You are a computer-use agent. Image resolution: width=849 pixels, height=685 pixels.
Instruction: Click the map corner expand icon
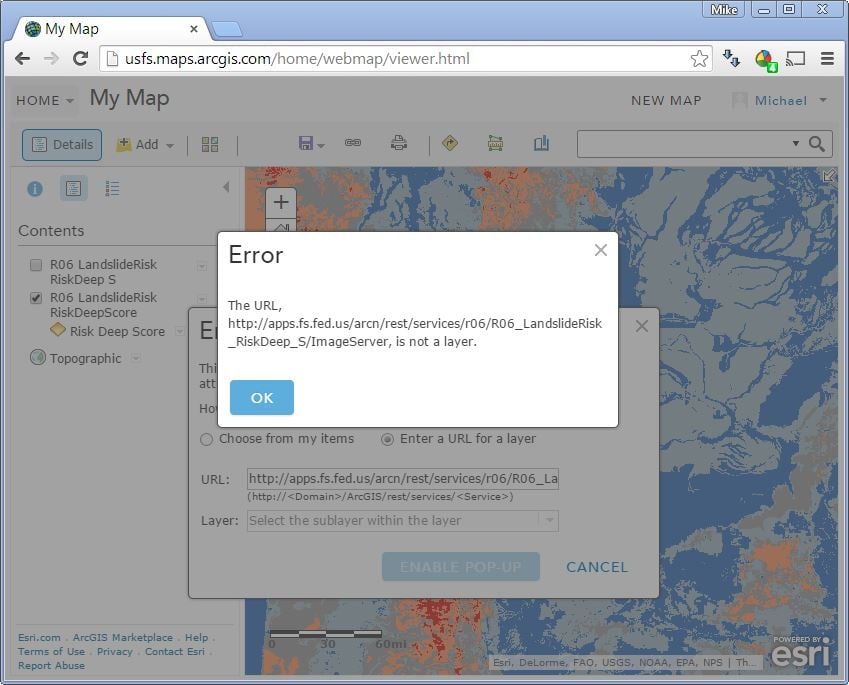(x=829, y=175)
